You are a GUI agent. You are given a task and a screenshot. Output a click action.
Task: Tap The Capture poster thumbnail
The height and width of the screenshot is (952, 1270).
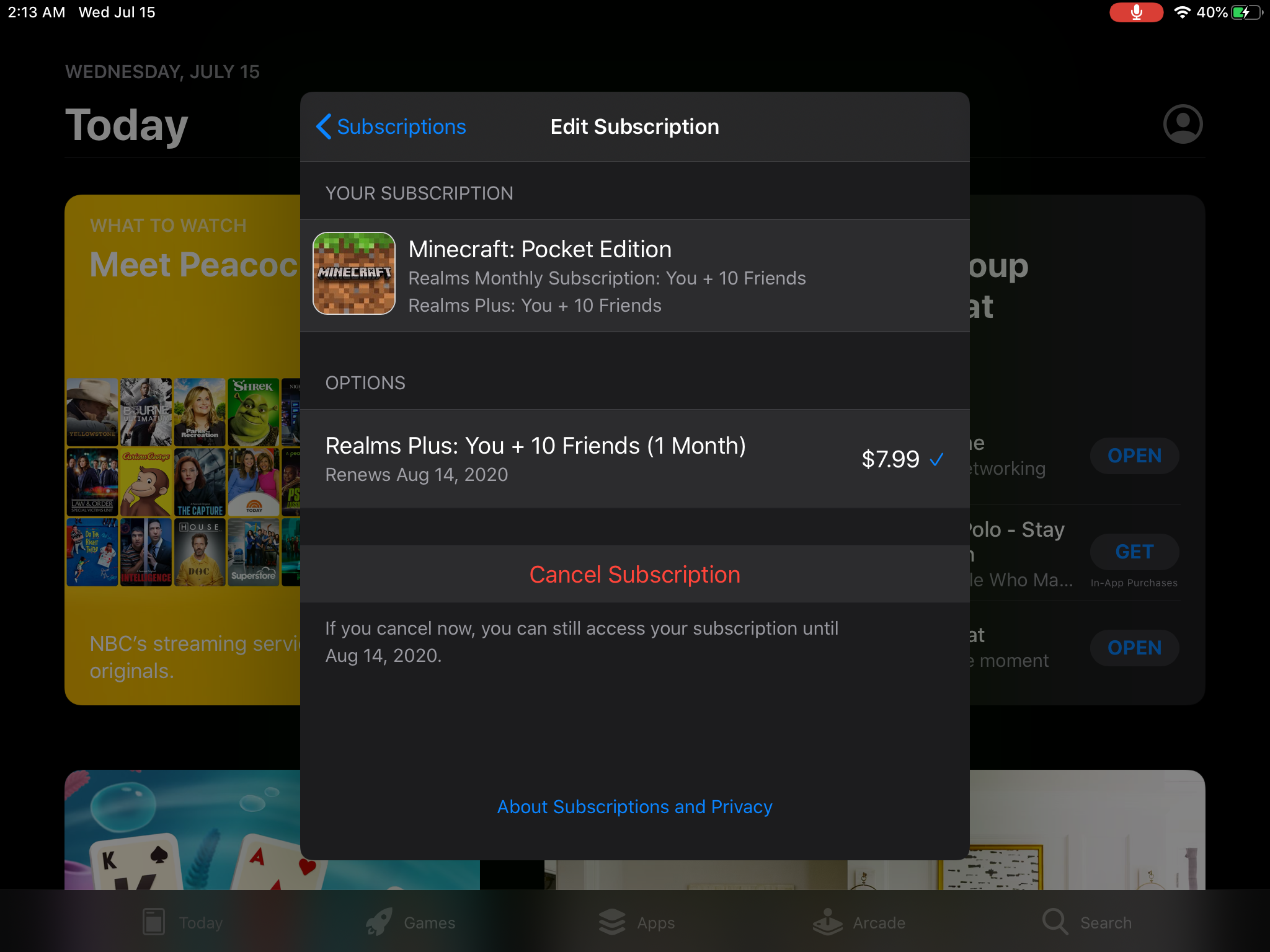200,482
